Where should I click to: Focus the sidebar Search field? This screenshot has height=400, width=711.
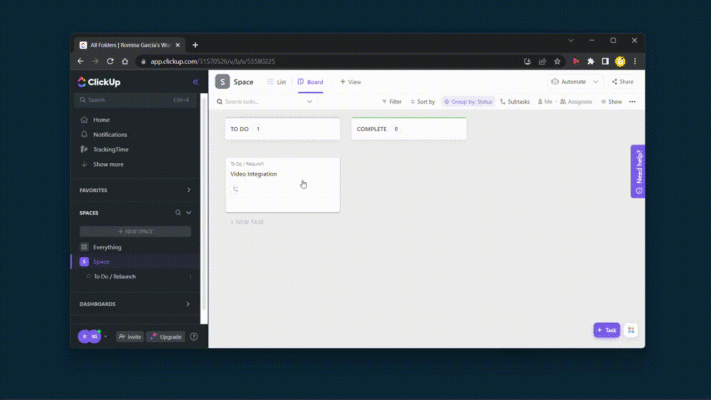135,100
